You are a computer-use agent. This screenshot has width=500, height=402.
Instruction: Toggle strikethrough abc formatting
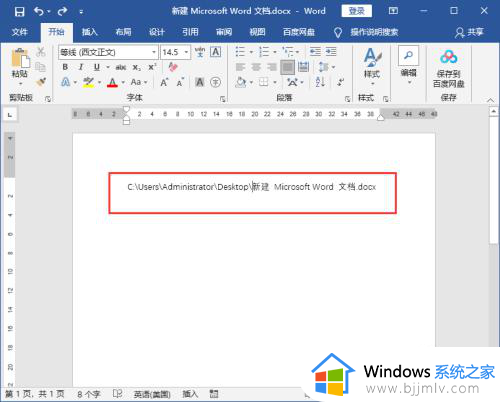click(121, 67)
